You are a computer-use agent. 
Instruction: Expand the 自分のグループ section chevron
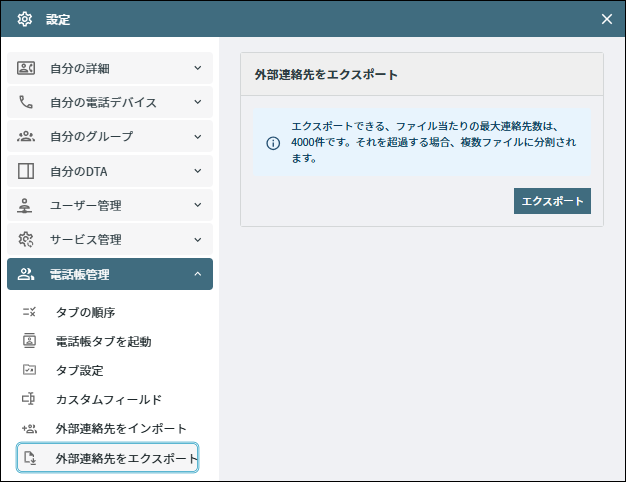pos(198,137)
